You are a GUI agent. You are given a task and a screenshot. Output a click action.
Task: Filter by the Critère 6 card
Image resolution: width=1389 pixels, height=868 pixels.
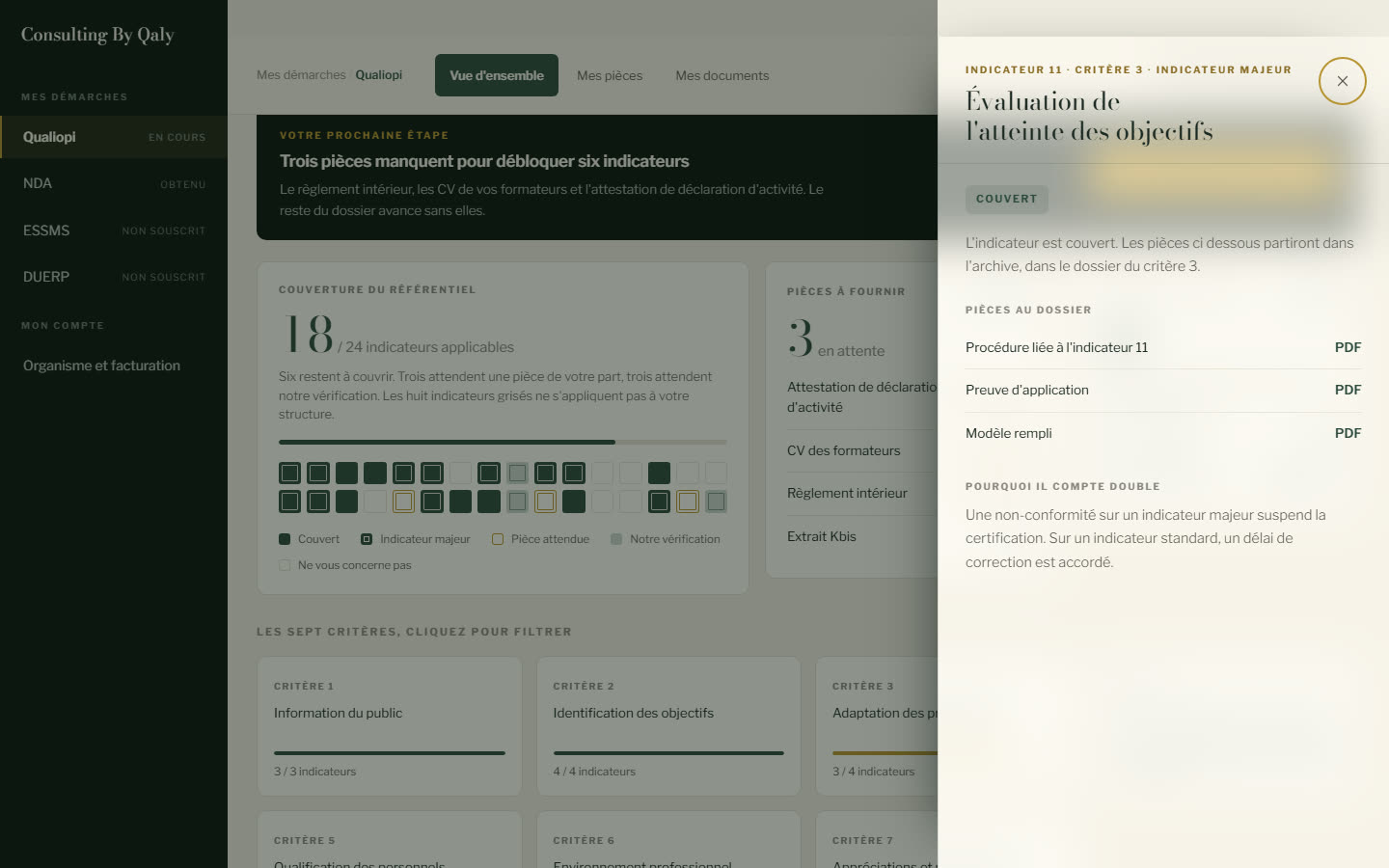[x=668, y=839]
